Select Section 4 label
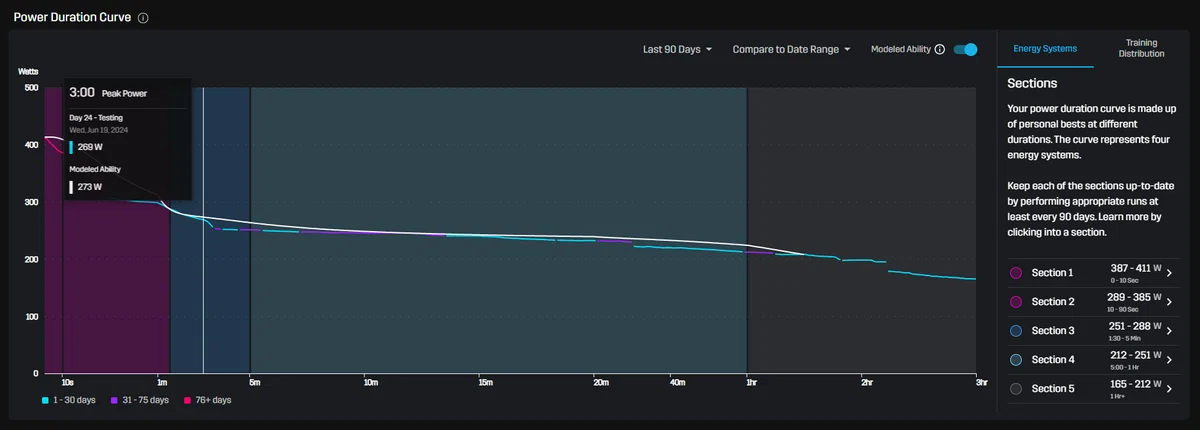The height and width of the screenshot is (430, 1200). click(x=1052, y=359)
